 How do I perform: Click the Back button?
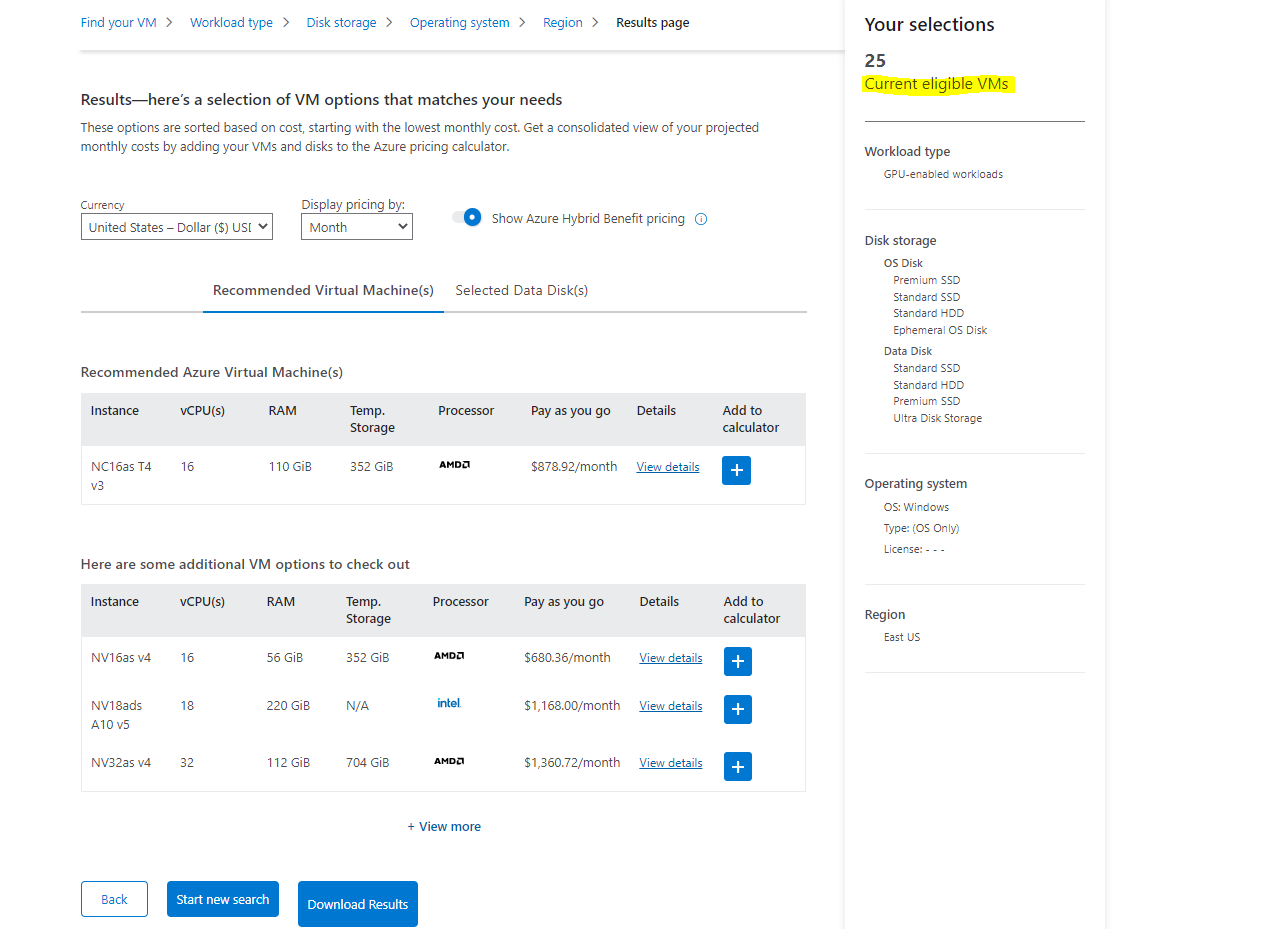(114, 899)
